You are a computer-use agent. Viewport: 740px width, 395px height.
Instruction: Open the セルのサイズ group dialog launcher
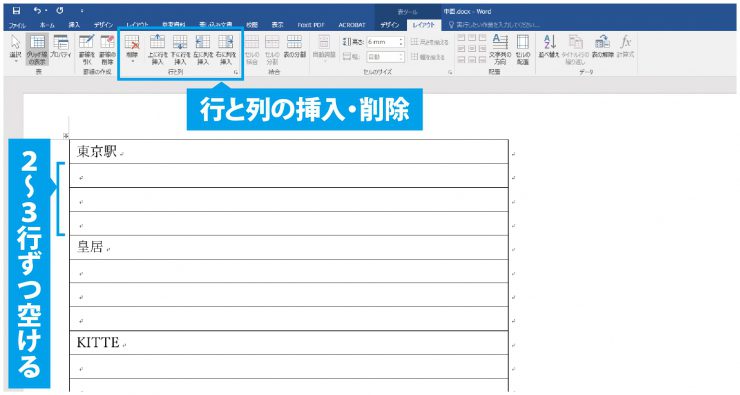point(450,72)
